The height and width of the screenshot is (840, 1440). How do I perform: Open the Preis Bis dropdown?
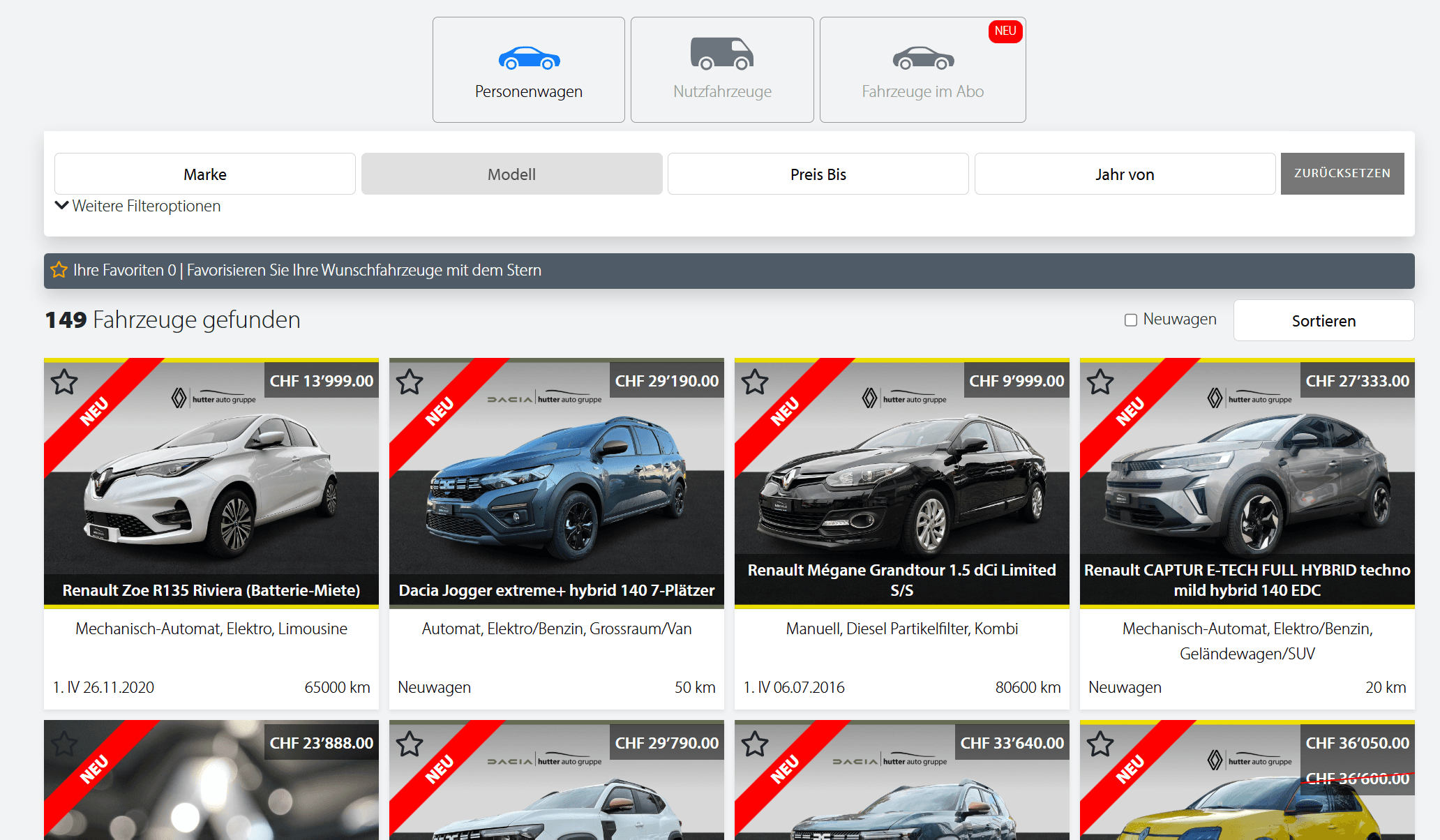[x=817, y=174]
